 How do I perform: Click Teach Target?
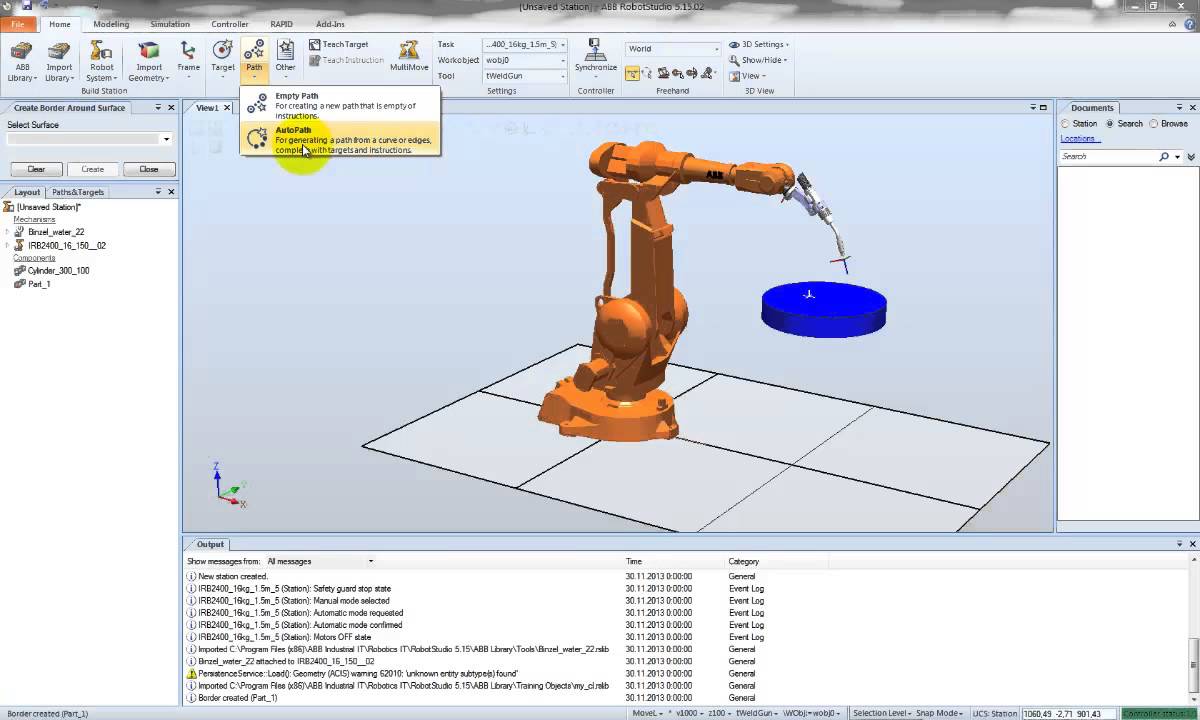pyautogui.click(x=338, y=44)
